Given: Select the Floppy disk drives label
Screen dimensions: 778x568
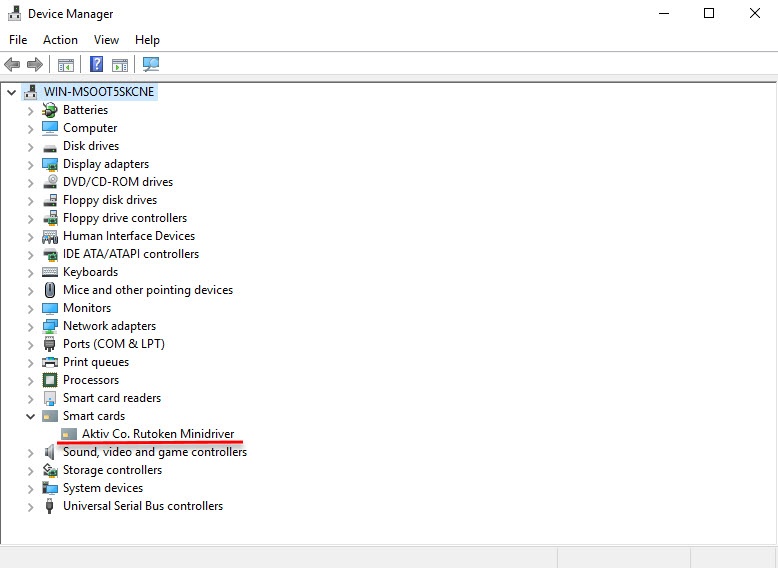Looking at the screenshot, I should click(110, 200).
